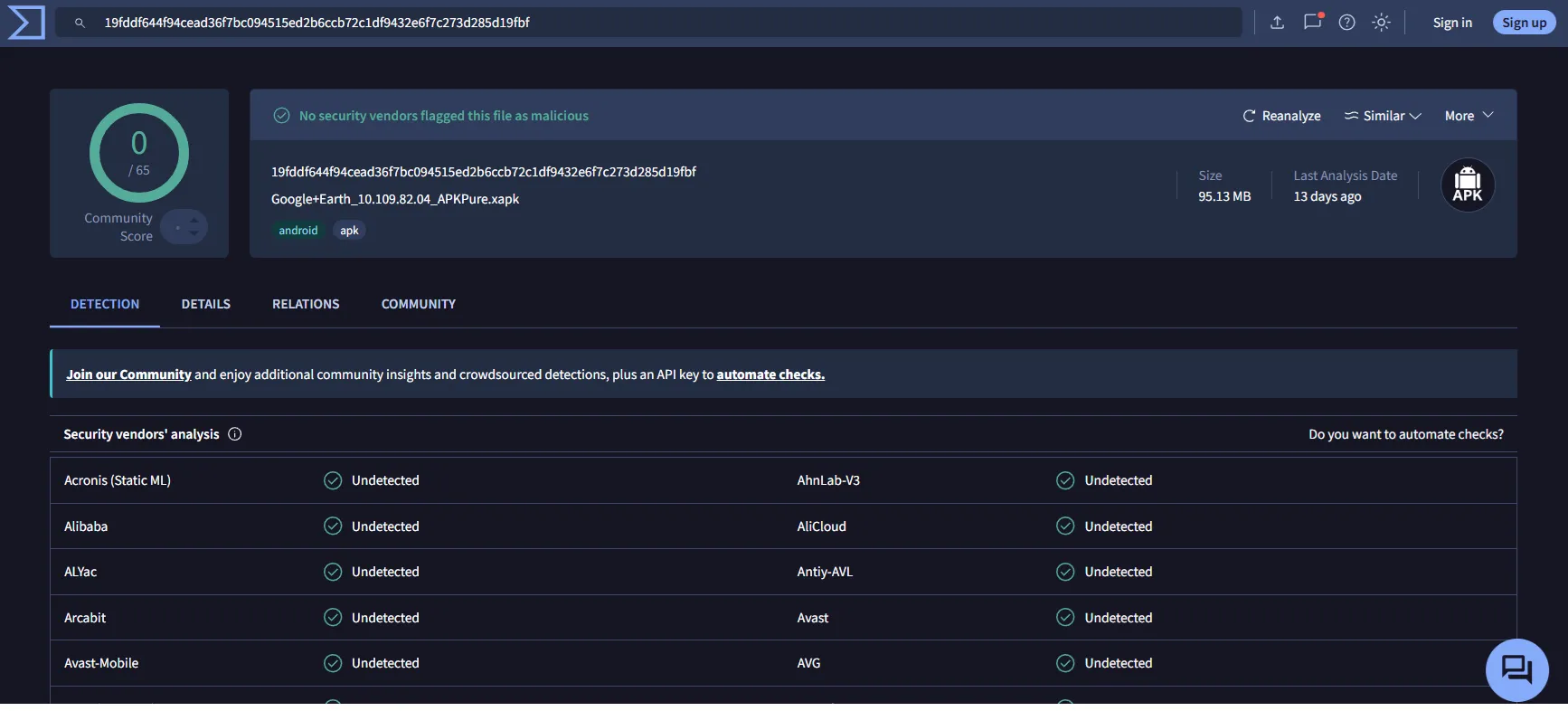Click the AhnLab-V3 vendor name
Screen dimensions: 1568x711
[828, 480]
